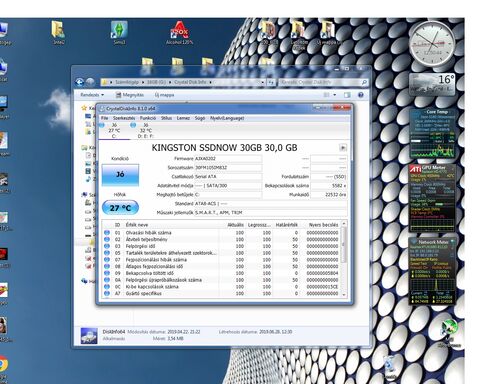Select the 0C Ki-be kapcsolások száma row
480x384 pixels.
pos(222,287)
